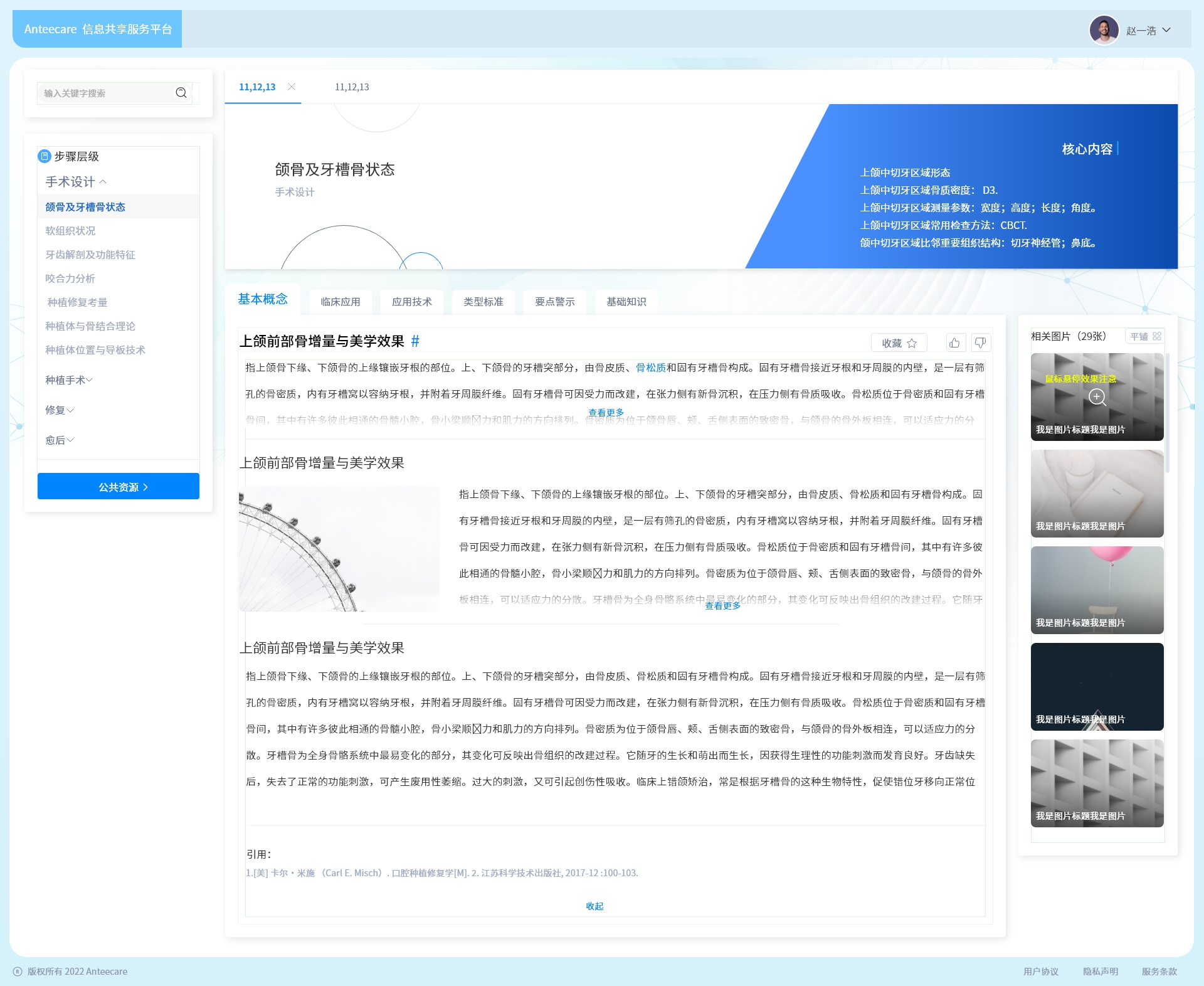The height and width of the screenshot is (986, 1204).
Task: Expand the 愈后 section
Action: tap(59, 440)
